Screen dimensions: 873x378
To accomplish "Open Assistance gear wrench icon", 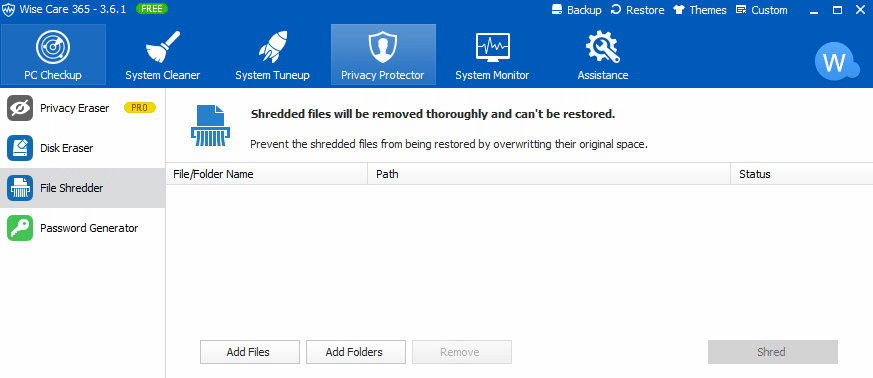I will pyautogui.click(x=603, y=47).
